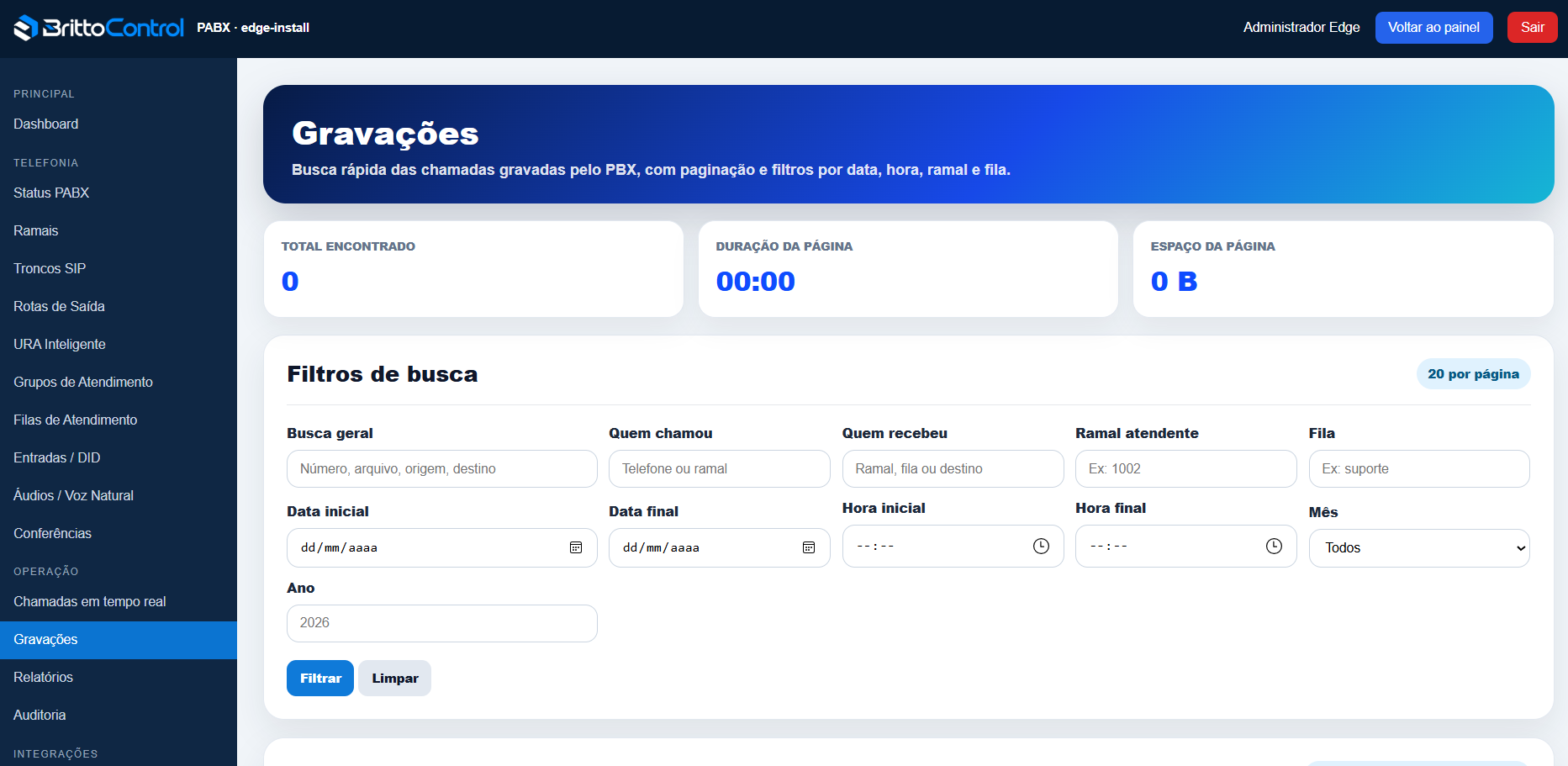Click the Ramal atendente input
1568x766 pixels.
pos(1186,469)
